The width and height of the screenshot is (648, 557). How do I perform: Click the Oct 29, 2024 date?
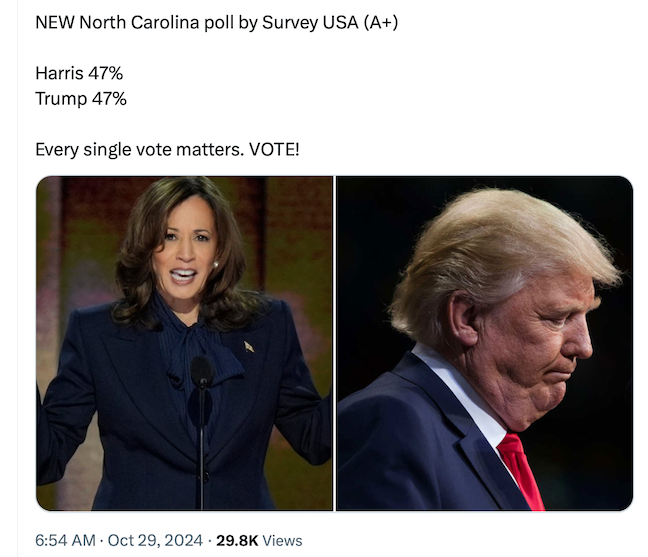pos(152,540)
